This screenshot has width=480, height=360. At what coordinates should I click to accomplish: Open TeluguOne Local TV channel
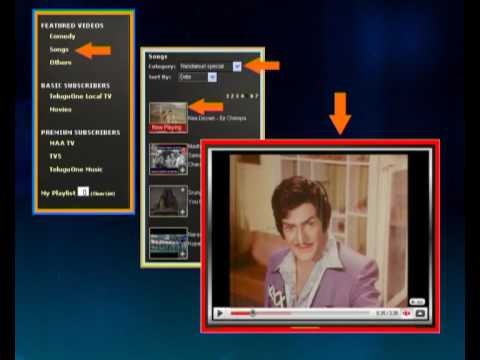[x=80, y=96]
